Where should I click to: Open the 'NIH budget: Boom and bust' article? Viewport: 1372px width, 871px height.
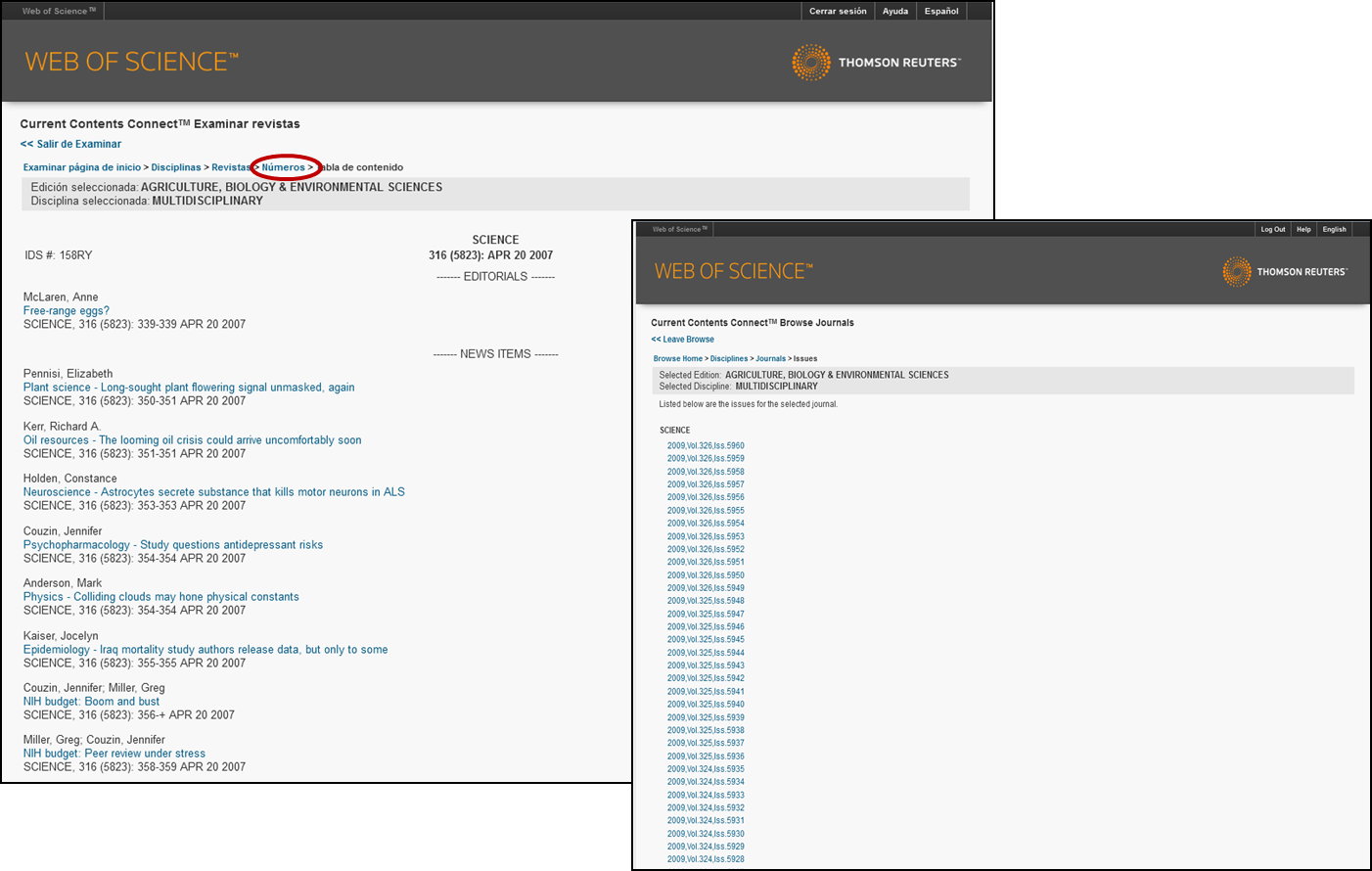91,702
